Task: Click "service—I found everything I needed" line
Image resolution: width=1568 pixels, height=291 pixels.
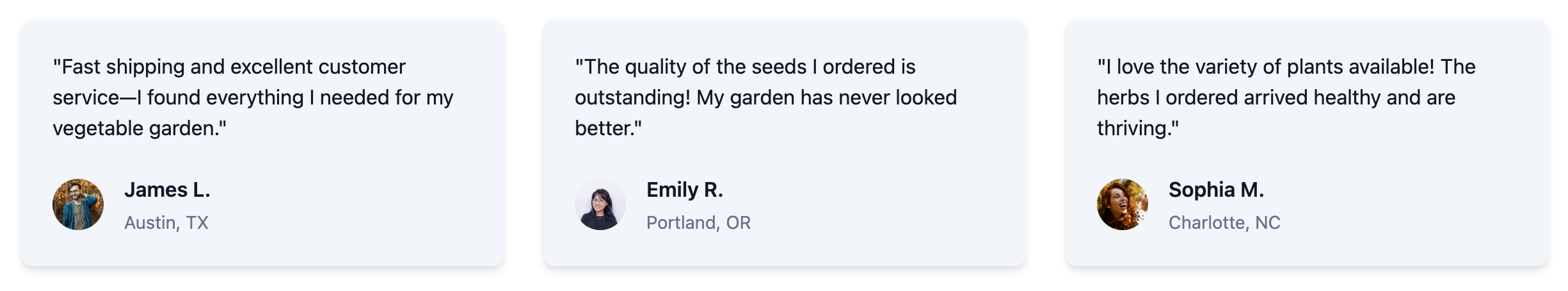Action: (253, 97)
